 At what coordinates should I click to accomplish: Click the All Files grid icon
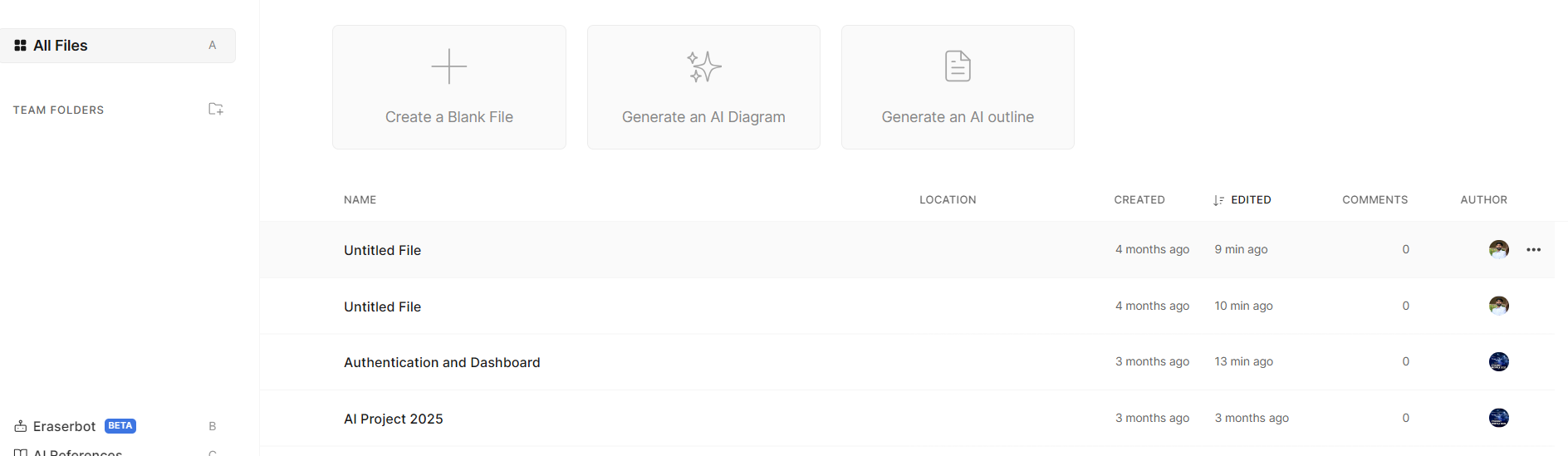click(21, 46)
